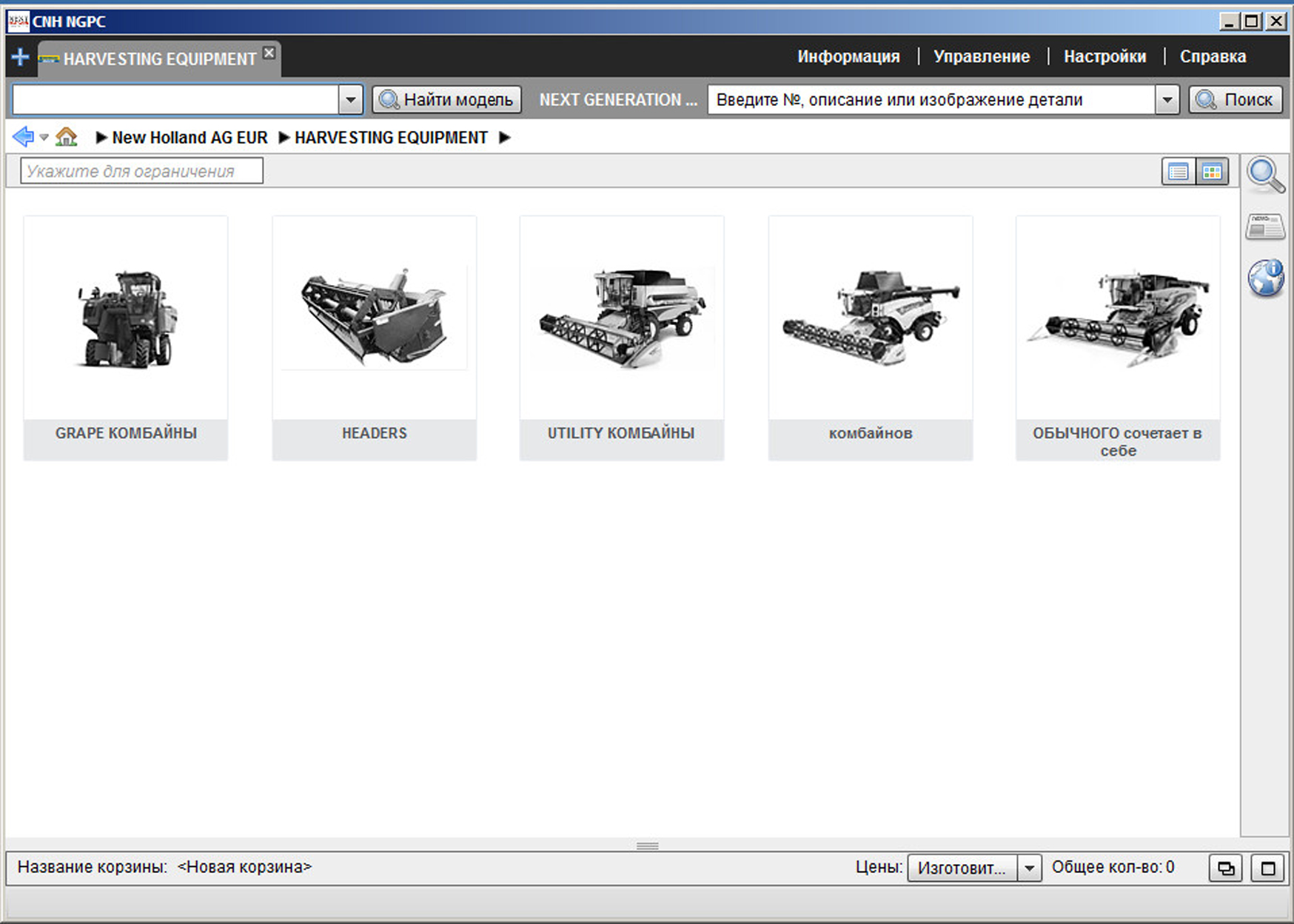Click the back arrow navigation icon
The height and width of the screenshot is (924, 1294).
[x=23, y=137]
